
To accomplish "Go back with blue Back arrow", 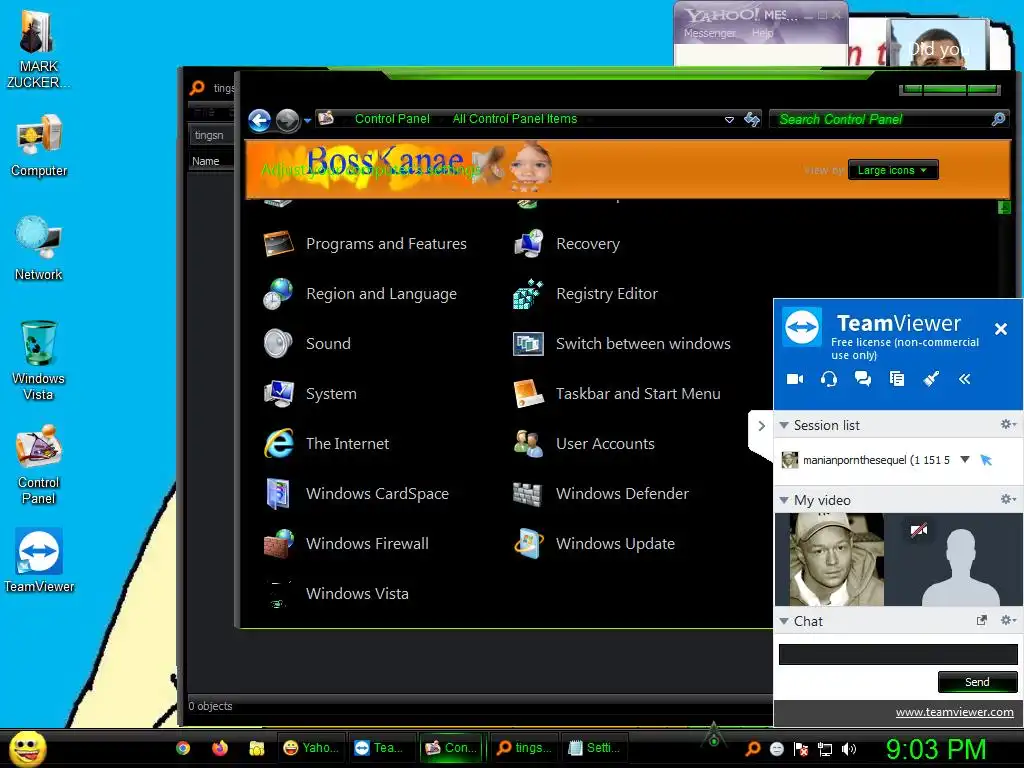I will tap(260, 120).
